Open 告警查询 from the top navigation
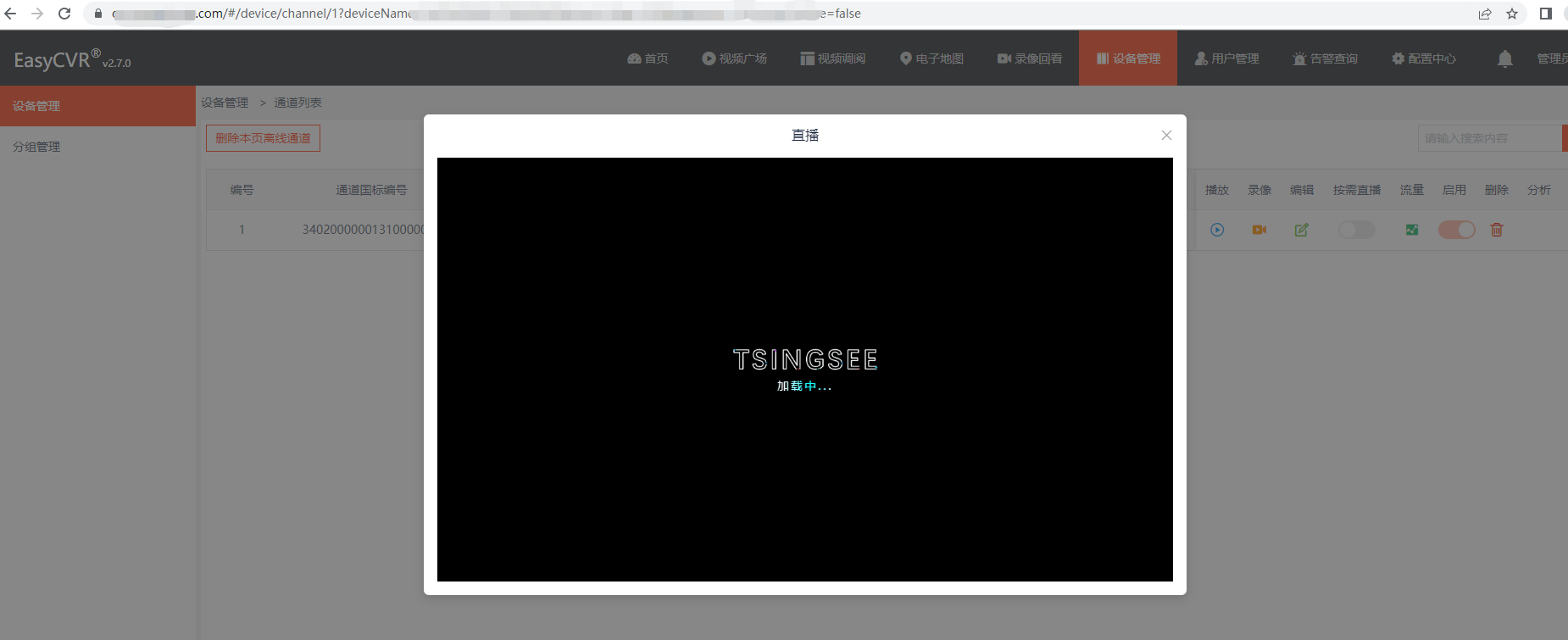Viewport: 1568px width, 640px height. pyautogui.click(x=1325, y=58)
